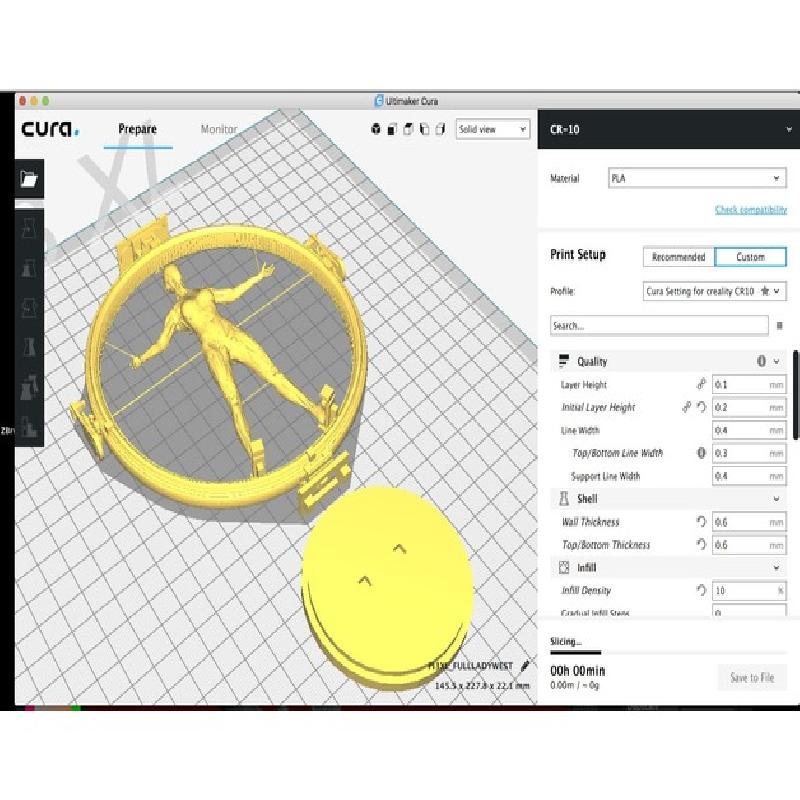Collapse the Quality section chevron
The width and height of the screenshot is (800, 800).
777,361
